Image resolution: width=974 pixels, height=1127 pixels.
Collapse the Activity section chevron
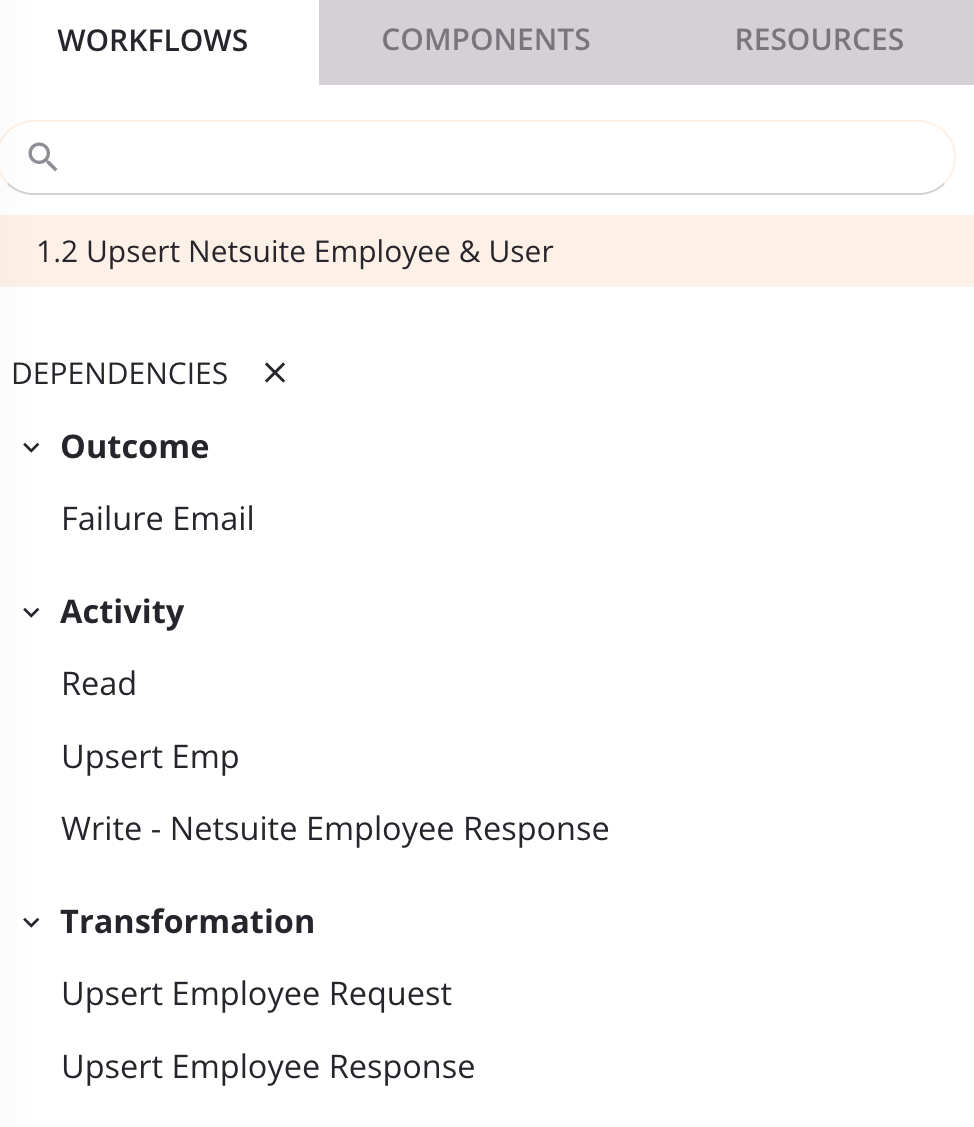click(30, 612)
